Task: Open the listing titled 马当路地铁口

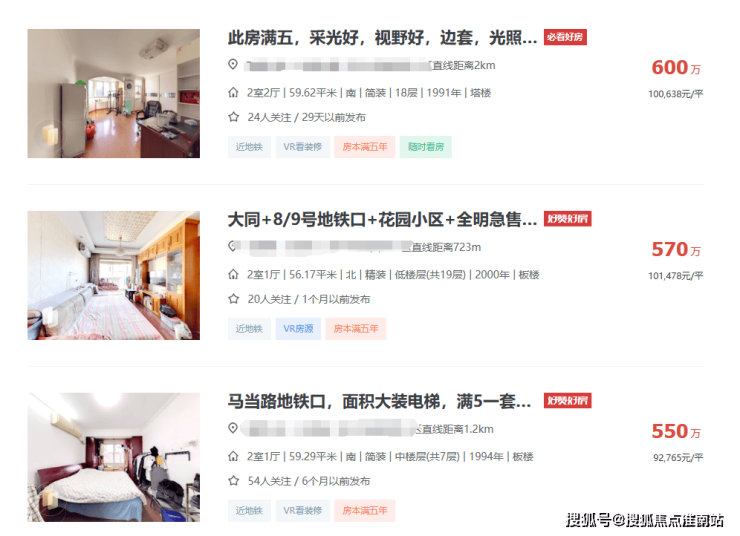Action: tap(379, 402)
